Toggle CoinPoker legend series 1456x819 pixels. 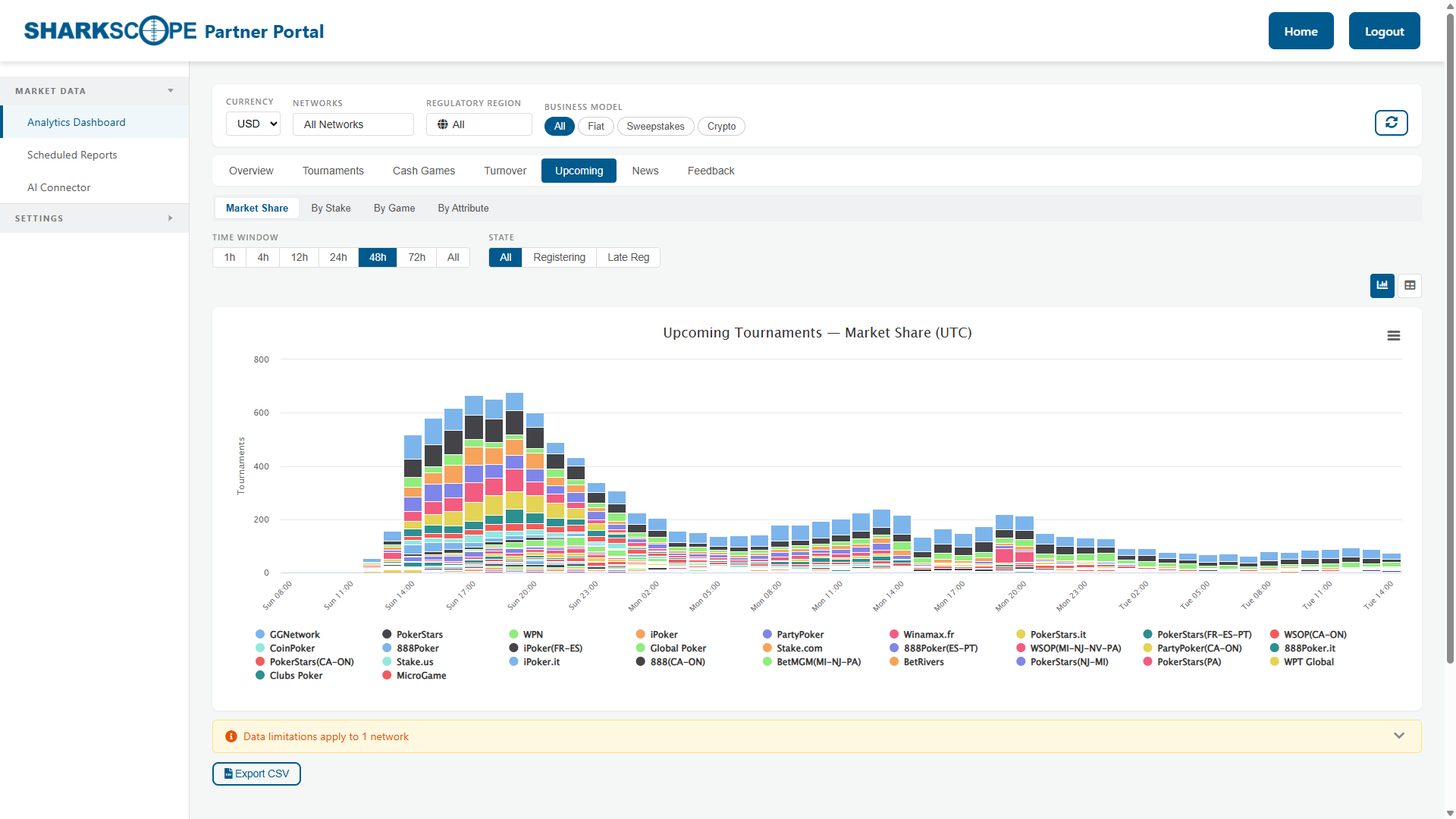pos(285,648)
